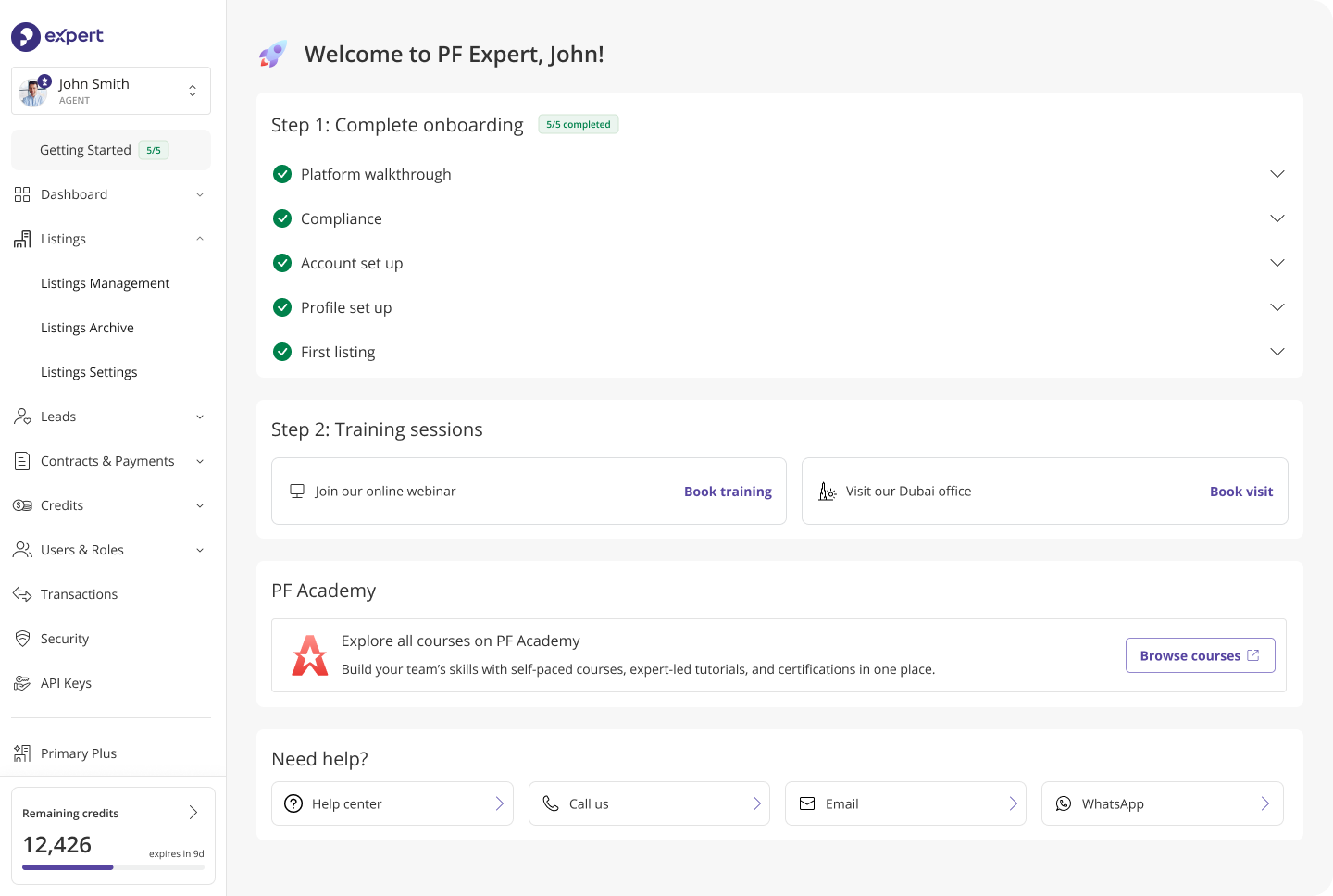Click the Compliance green checkmark
The height and width of the screenshot is (896, 1333).
282,218
